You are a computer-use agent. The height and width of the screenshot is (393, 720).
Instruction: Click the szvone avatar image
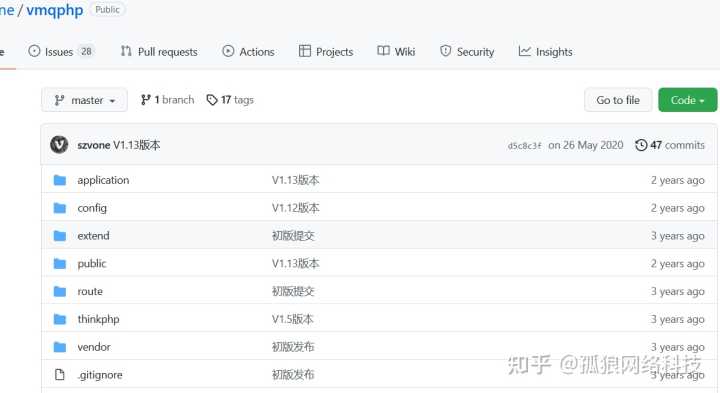(59, 145)
